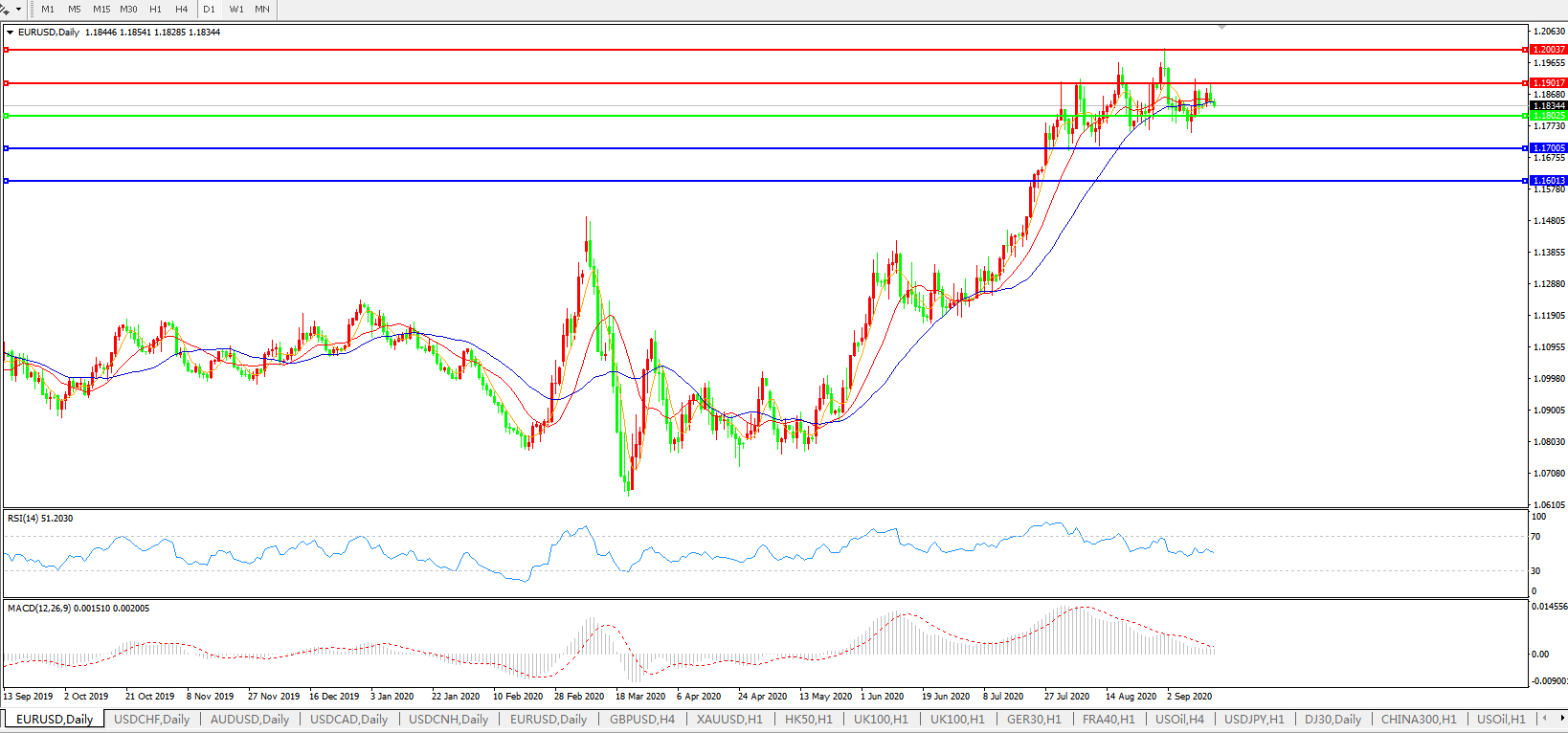
Task: Switch the chart to the M1 timeframe
Action: 48,9
